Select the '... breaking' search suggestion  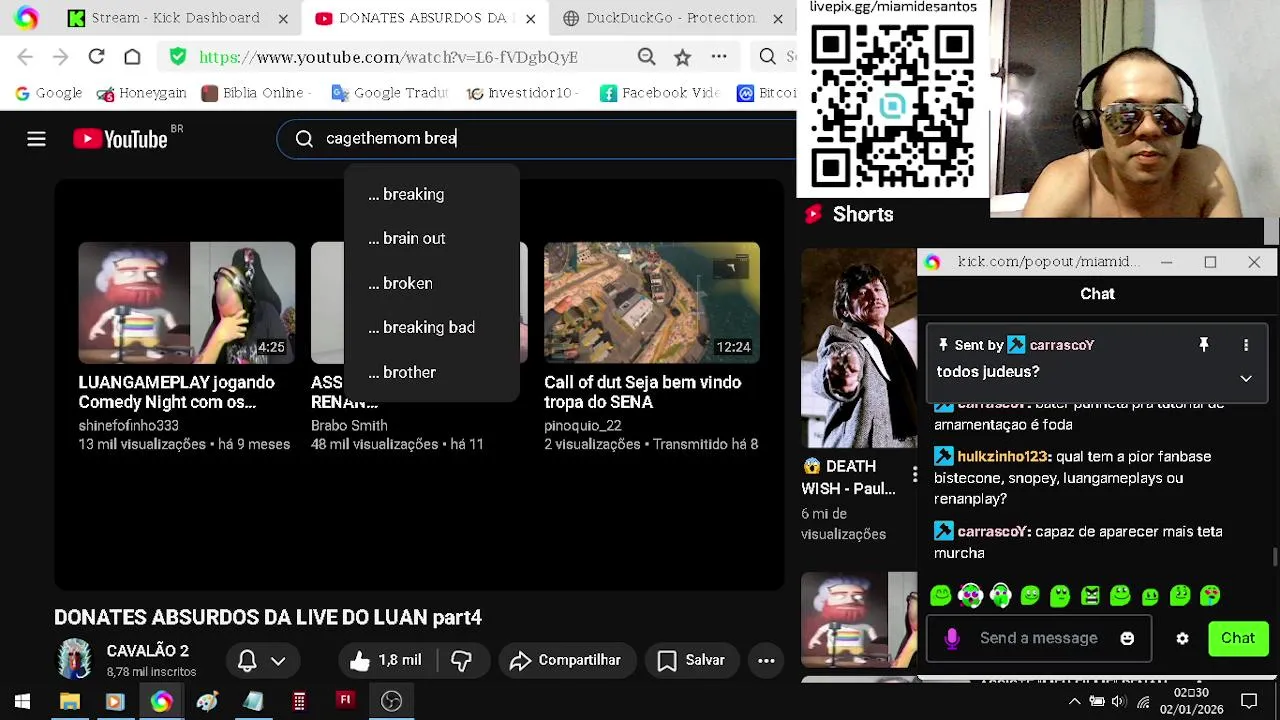431,194
